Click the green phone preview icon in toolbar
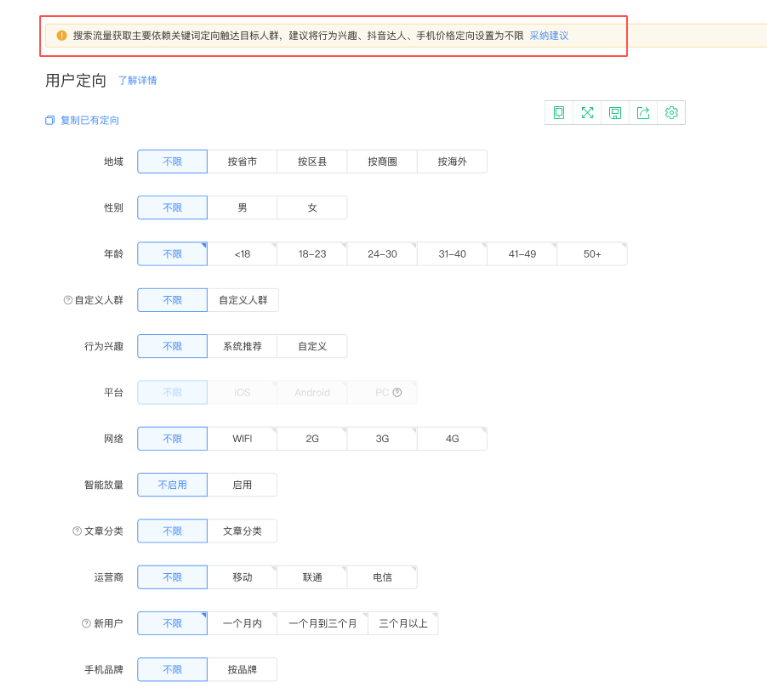This screenshot has height=692, width=767. click(559, 112)
